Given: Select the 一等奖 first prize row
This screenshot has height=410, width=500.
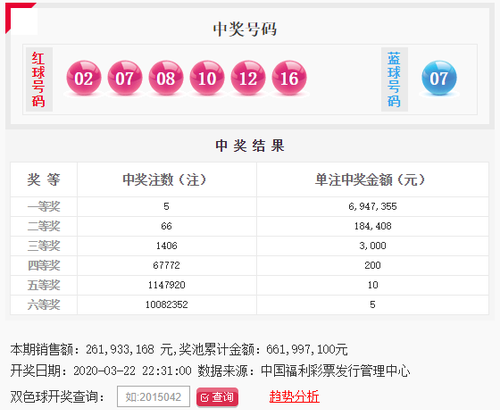Looking at the screenshot, I should tap(249, 207).
